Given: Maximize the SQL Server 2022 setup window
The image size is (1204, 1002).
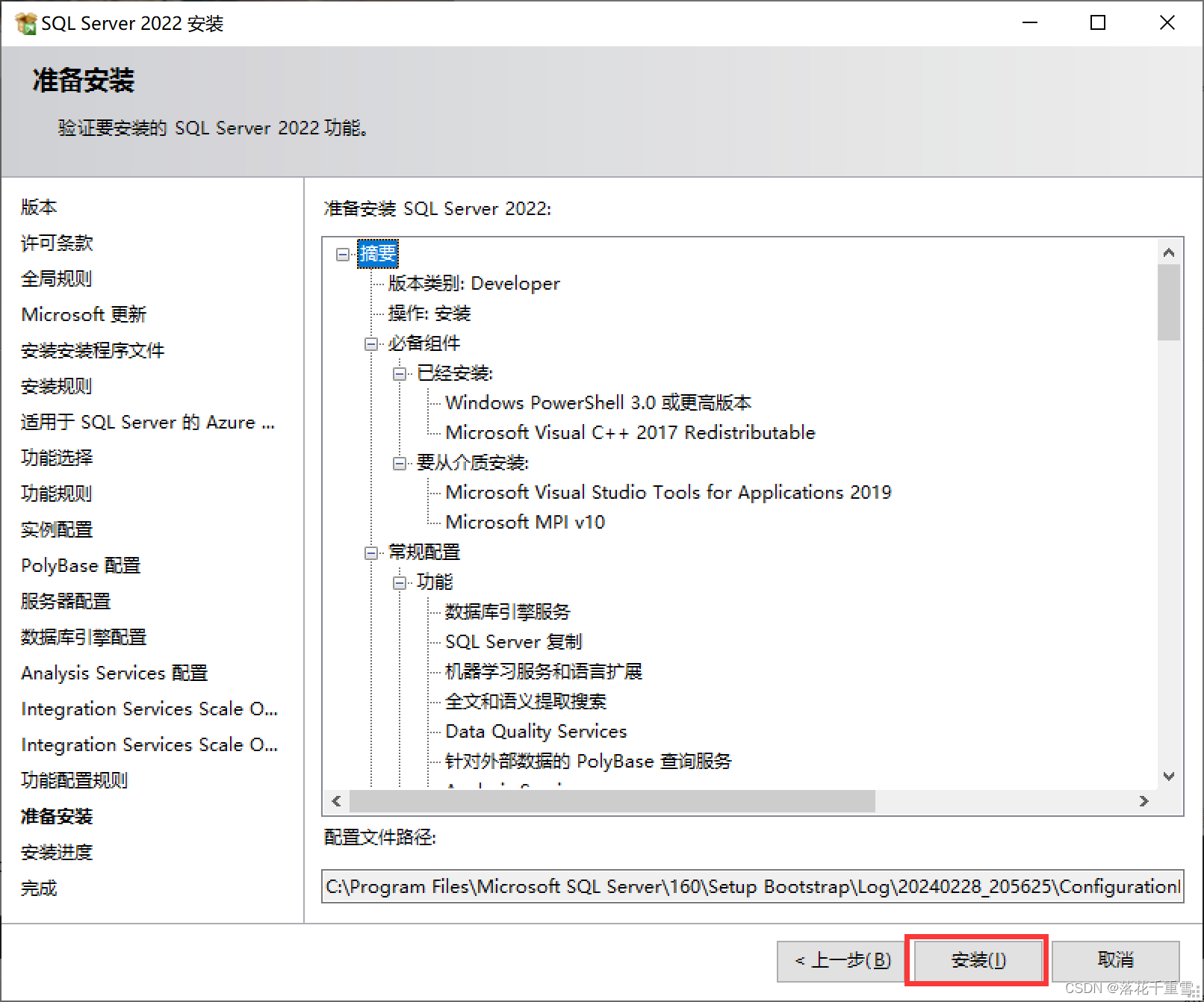Looking at the screenshot, I should tap(1098, 23).
